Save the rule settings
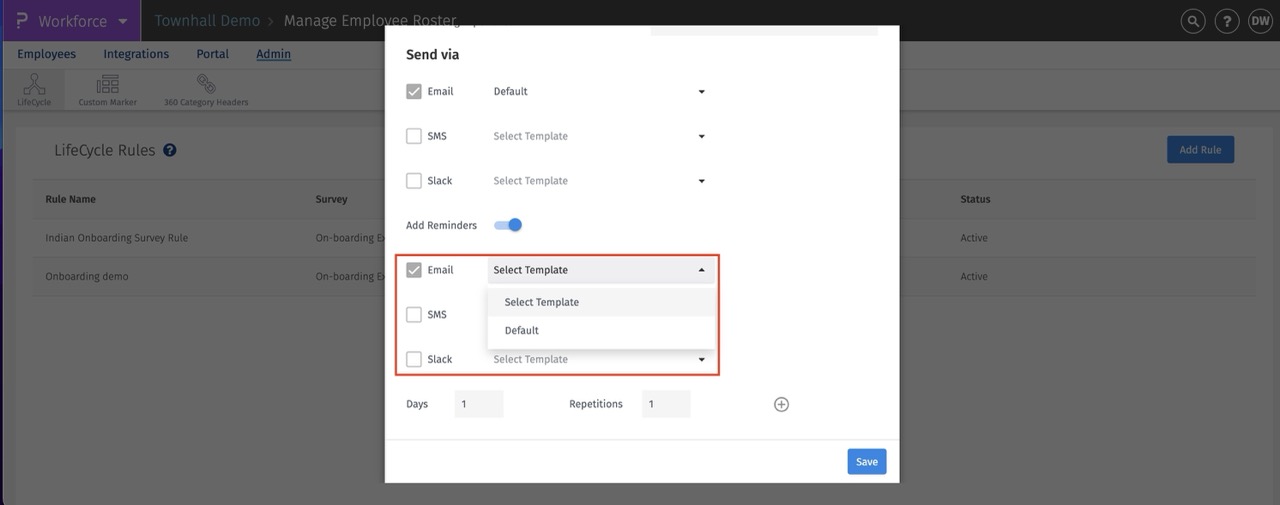The height and width of the screenshot is (505, 1280). coord(866,461)
